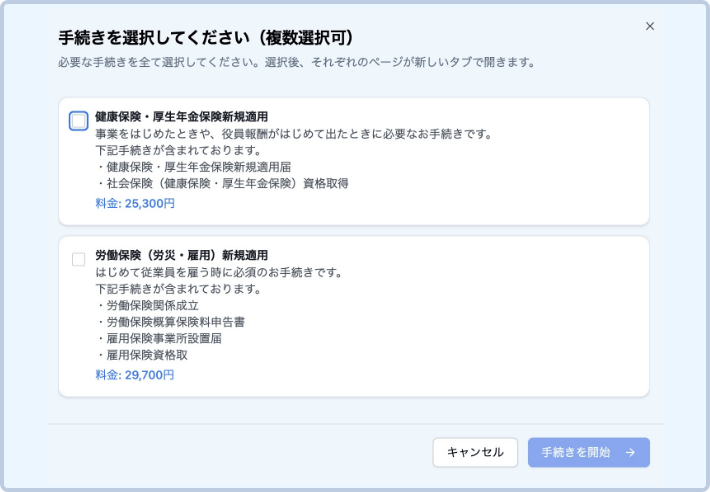
Task: Select the 健康保険・厚生年金保険新規適用 card title
Action: pos(181,116)
